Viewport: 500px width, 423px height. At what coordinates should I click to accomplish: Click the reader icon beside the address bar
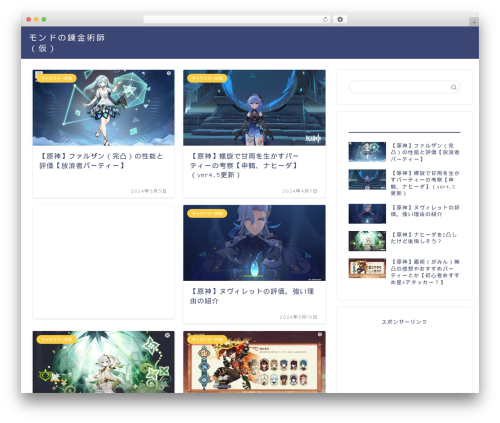[x=340, y=19]
